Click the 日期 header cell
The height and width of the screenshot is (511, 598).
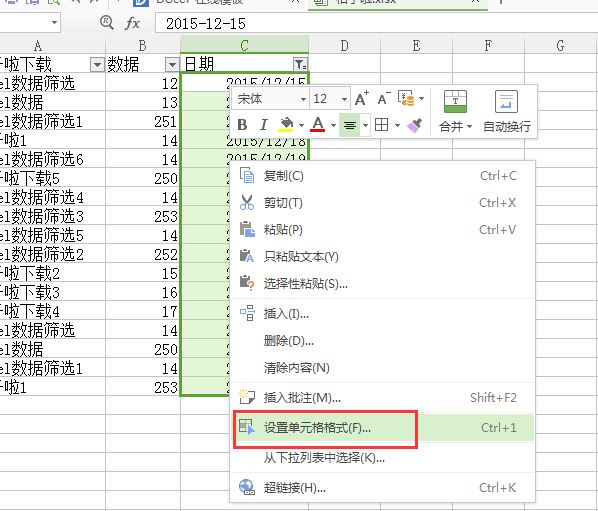pyautogui.click(x=244, y=64)
